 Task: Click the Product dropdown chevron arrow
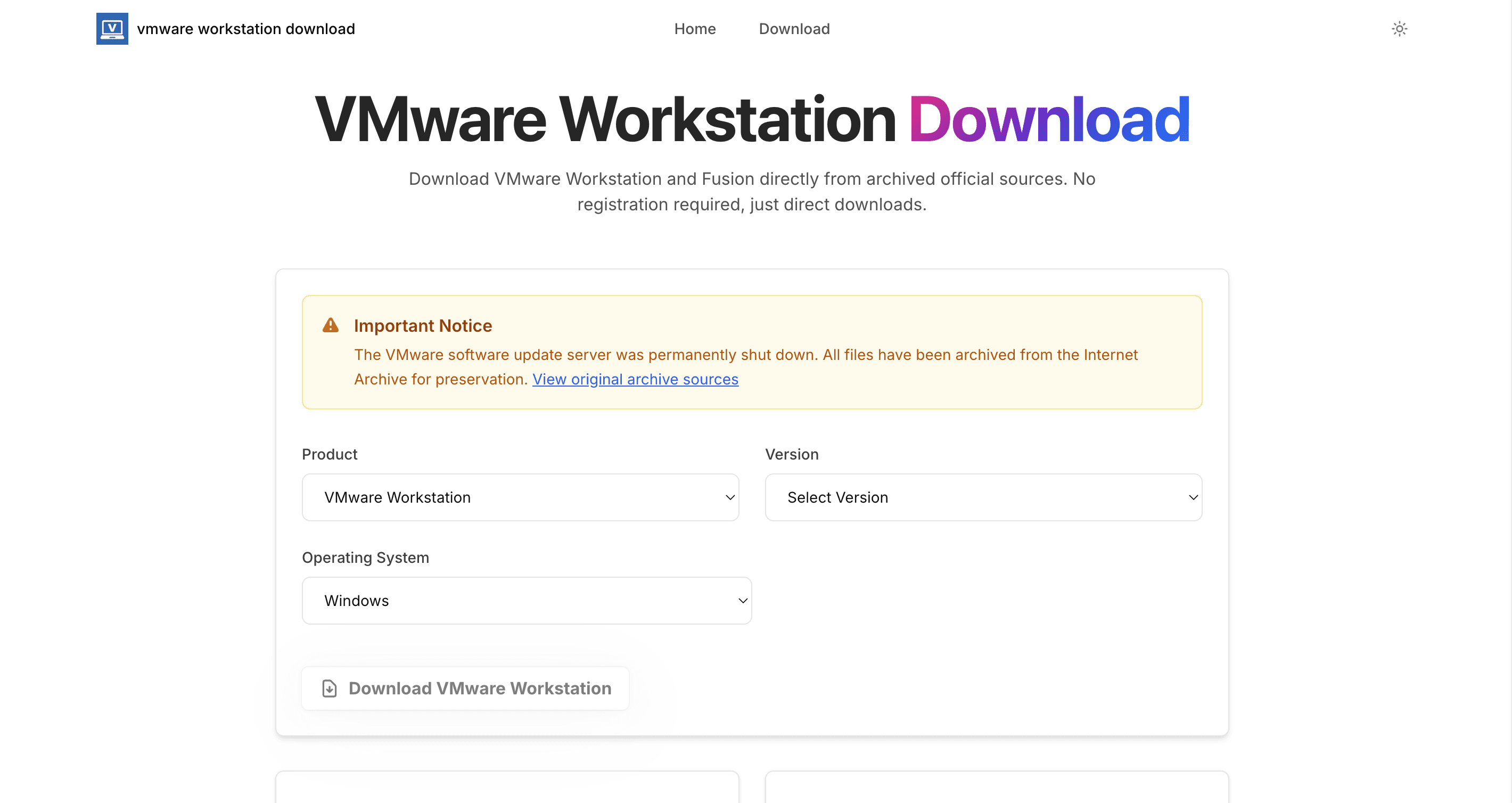pos(729,497)
